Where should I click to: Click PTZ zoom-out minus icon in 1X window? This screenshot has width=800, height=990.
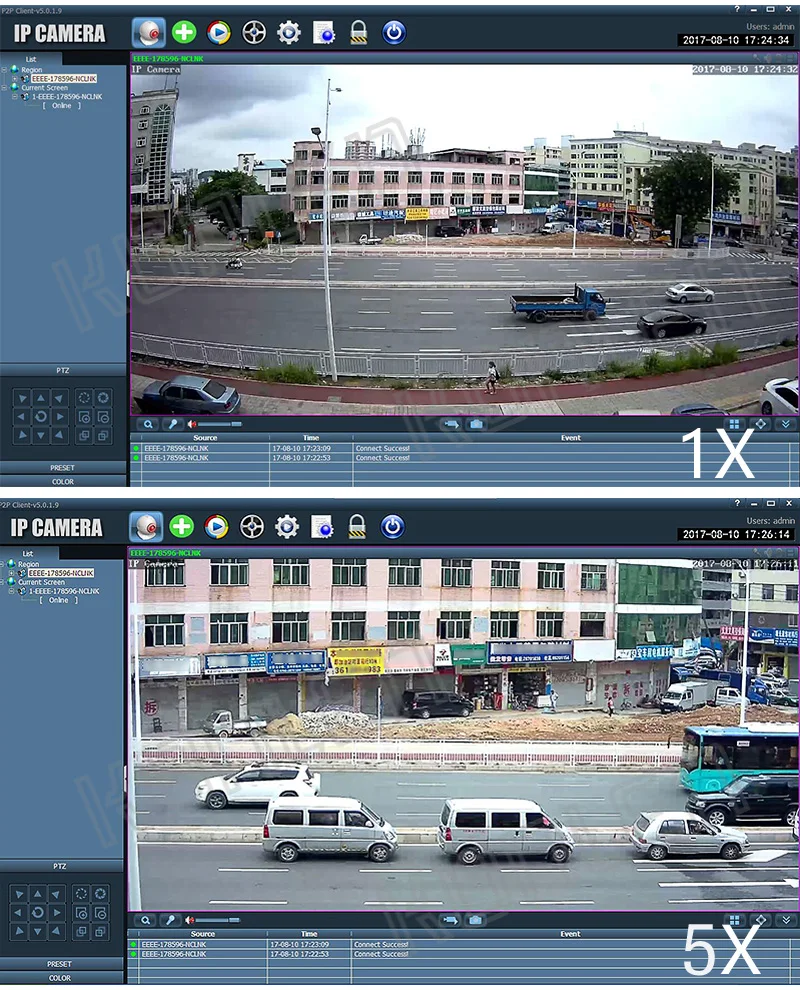[103, 417]
